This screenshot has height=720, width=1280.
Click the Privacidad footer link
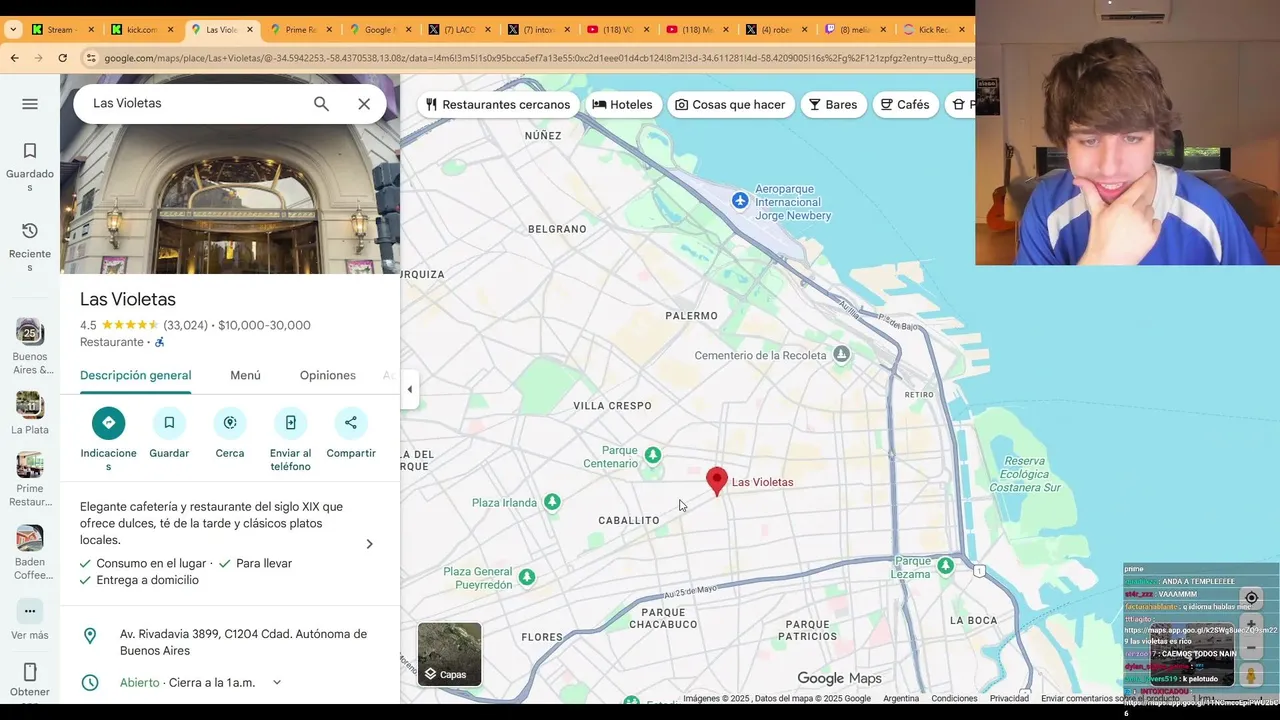1009,698
